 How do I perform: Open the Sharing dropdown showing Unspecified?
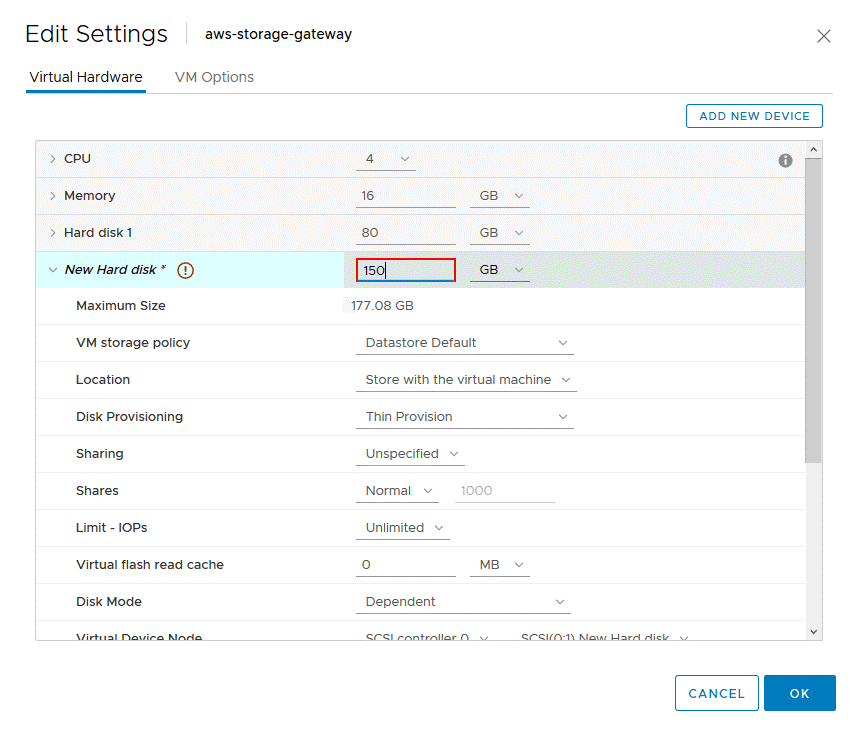(x=410, y=453)
